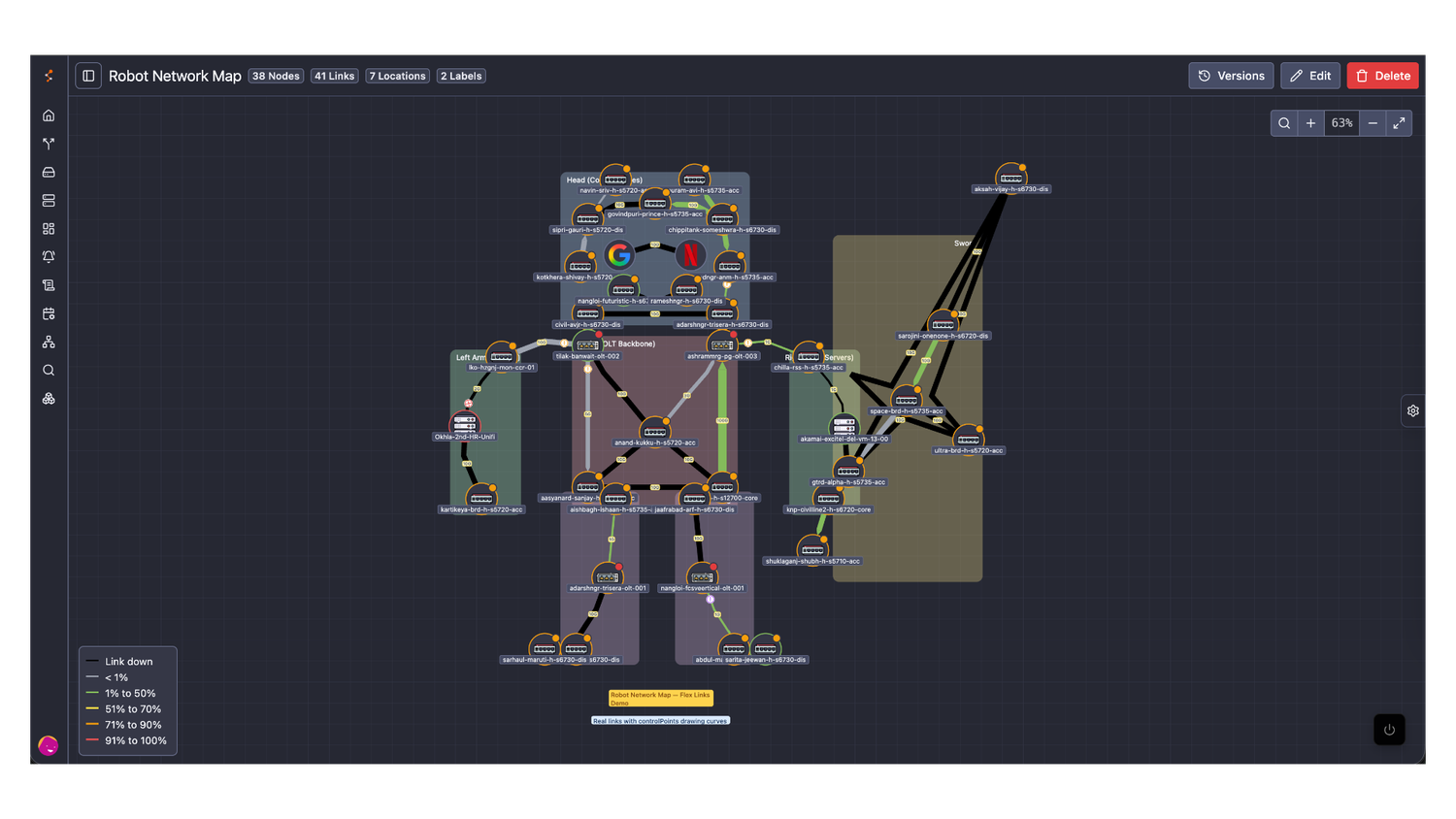Image resolution: width=1456 pixels, height=819 pixels.
Task: Click the app logo at sidebar top
Action: 49,76
